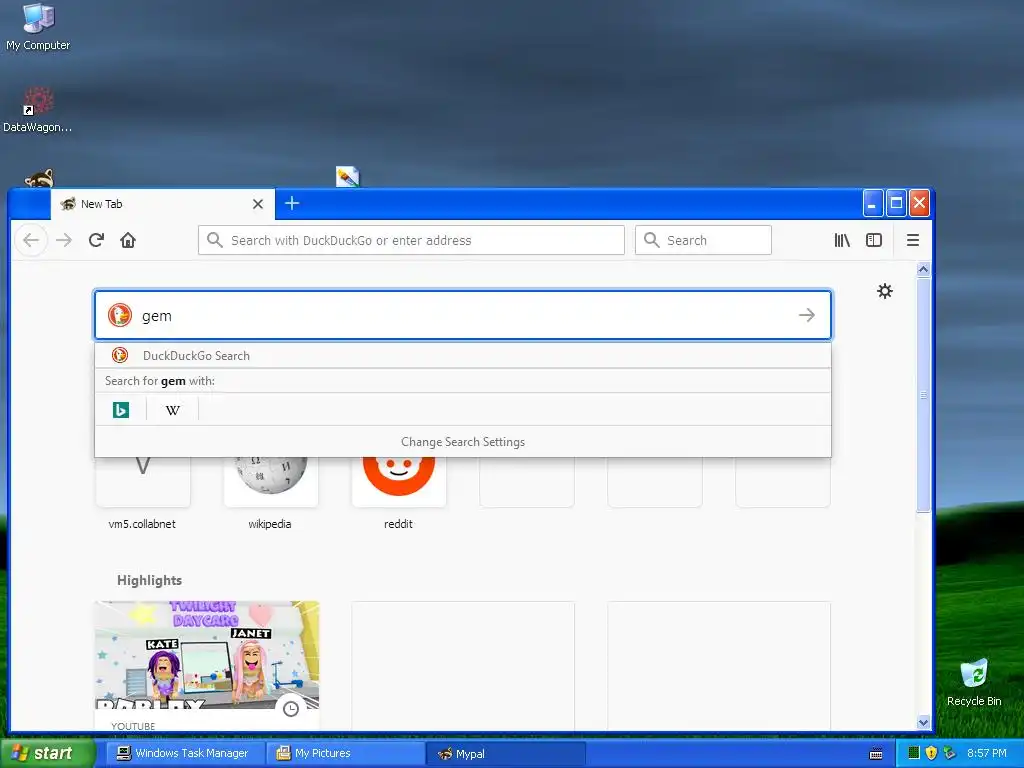Focus the address bar field
Viewport: 1024px width, 768px height.
[411, 240]
